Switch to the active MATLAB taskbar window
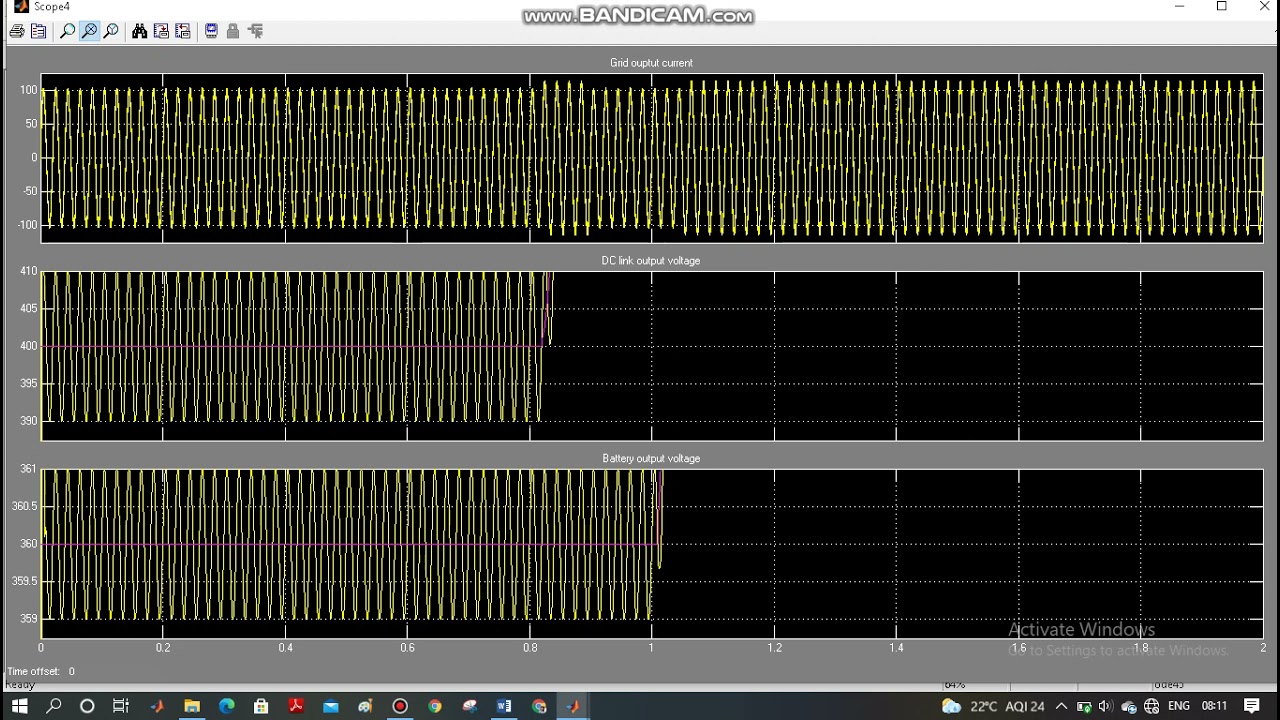1280x720 pixels. tap(573, 706)
